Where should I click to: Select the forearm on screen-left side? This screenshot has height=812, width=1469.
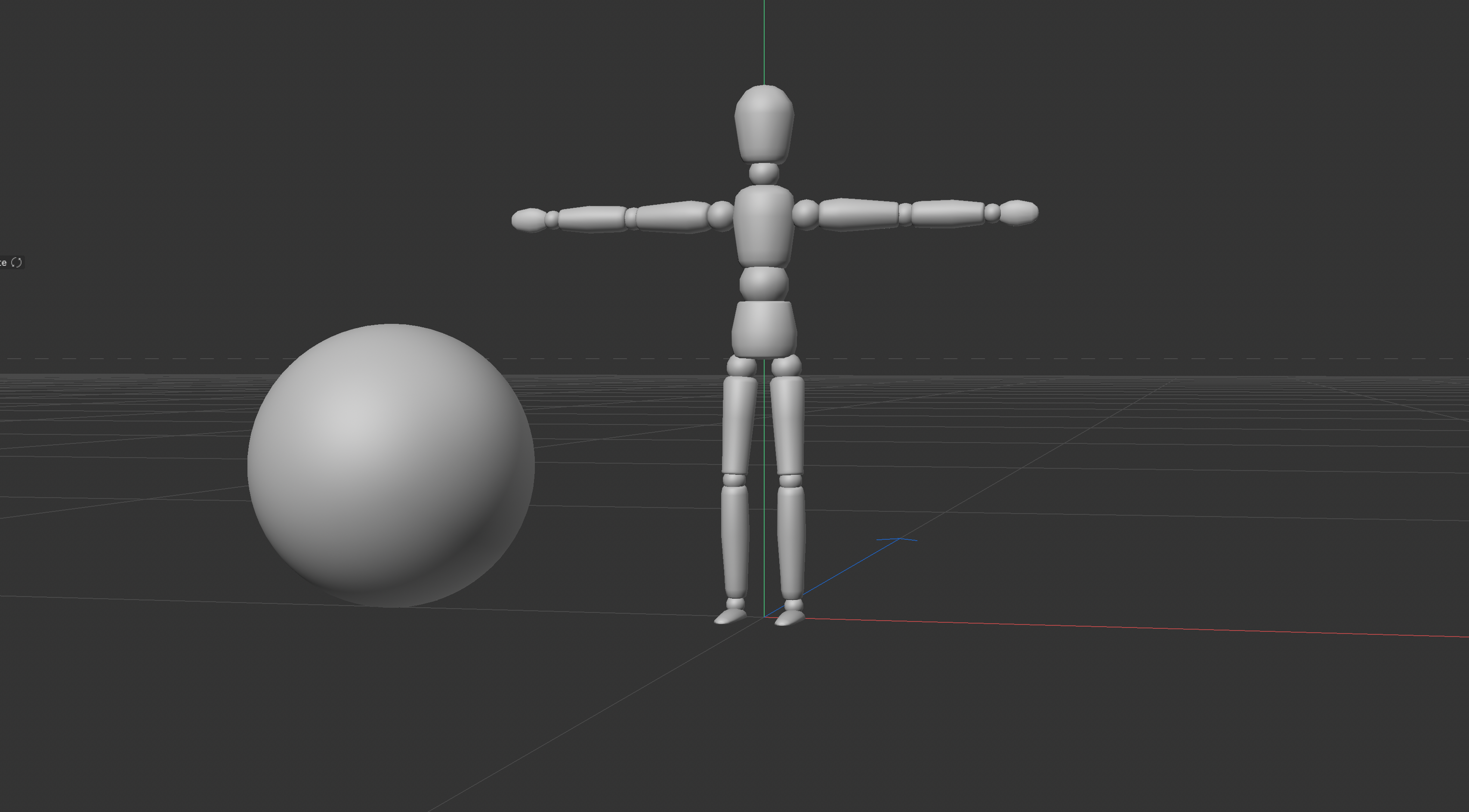592,219
